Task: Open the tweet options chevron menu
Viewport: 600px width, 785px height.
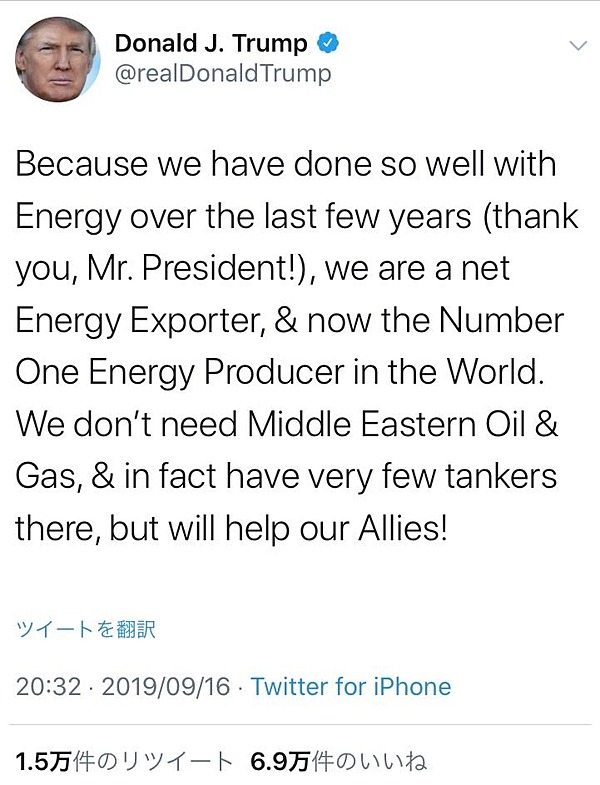Action: tap(577, 46)
